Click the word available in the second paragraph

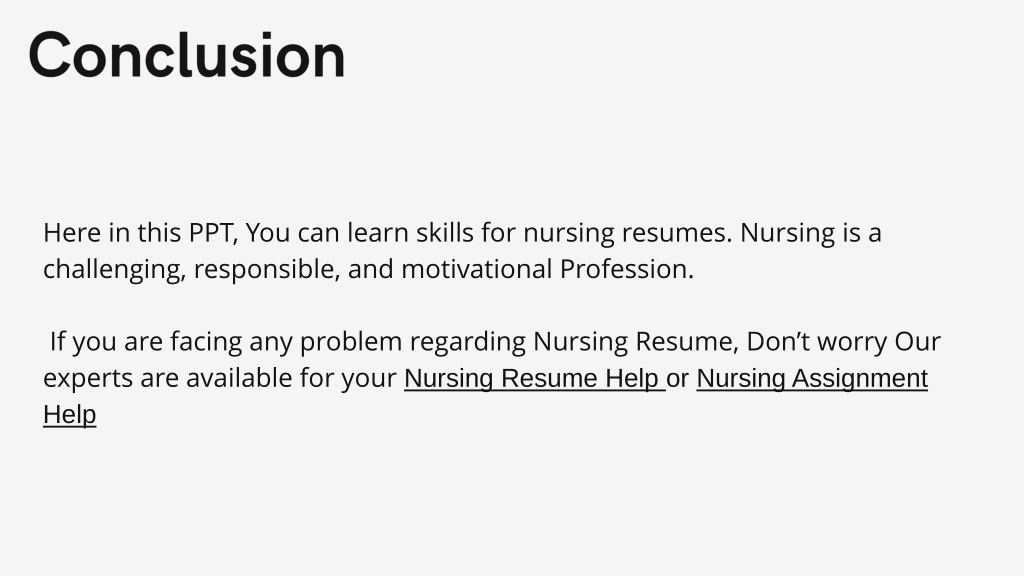pyautogui.click(x=239, y=379)
